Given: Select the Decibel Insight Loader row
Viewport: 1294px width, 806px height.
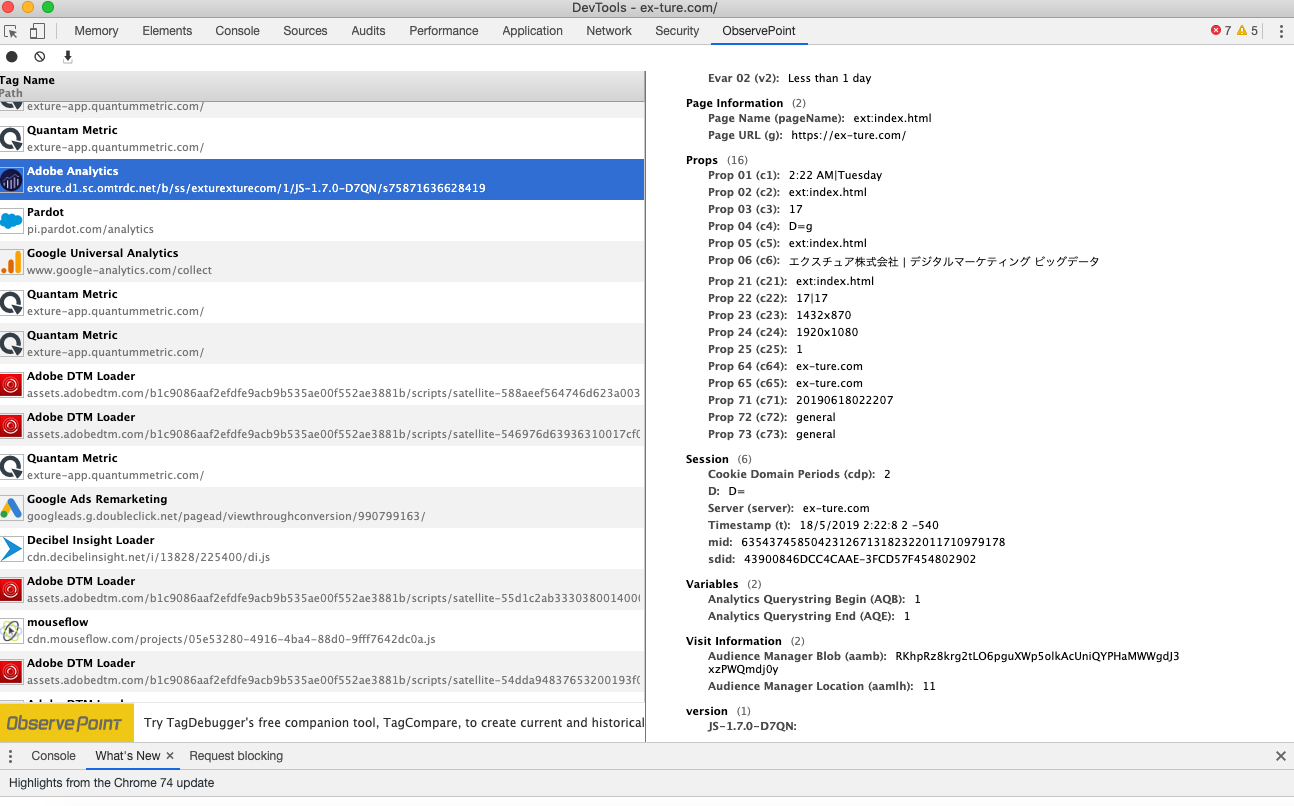Looking at the screenshot, I should pyautogui.click(x=322, y=549).
